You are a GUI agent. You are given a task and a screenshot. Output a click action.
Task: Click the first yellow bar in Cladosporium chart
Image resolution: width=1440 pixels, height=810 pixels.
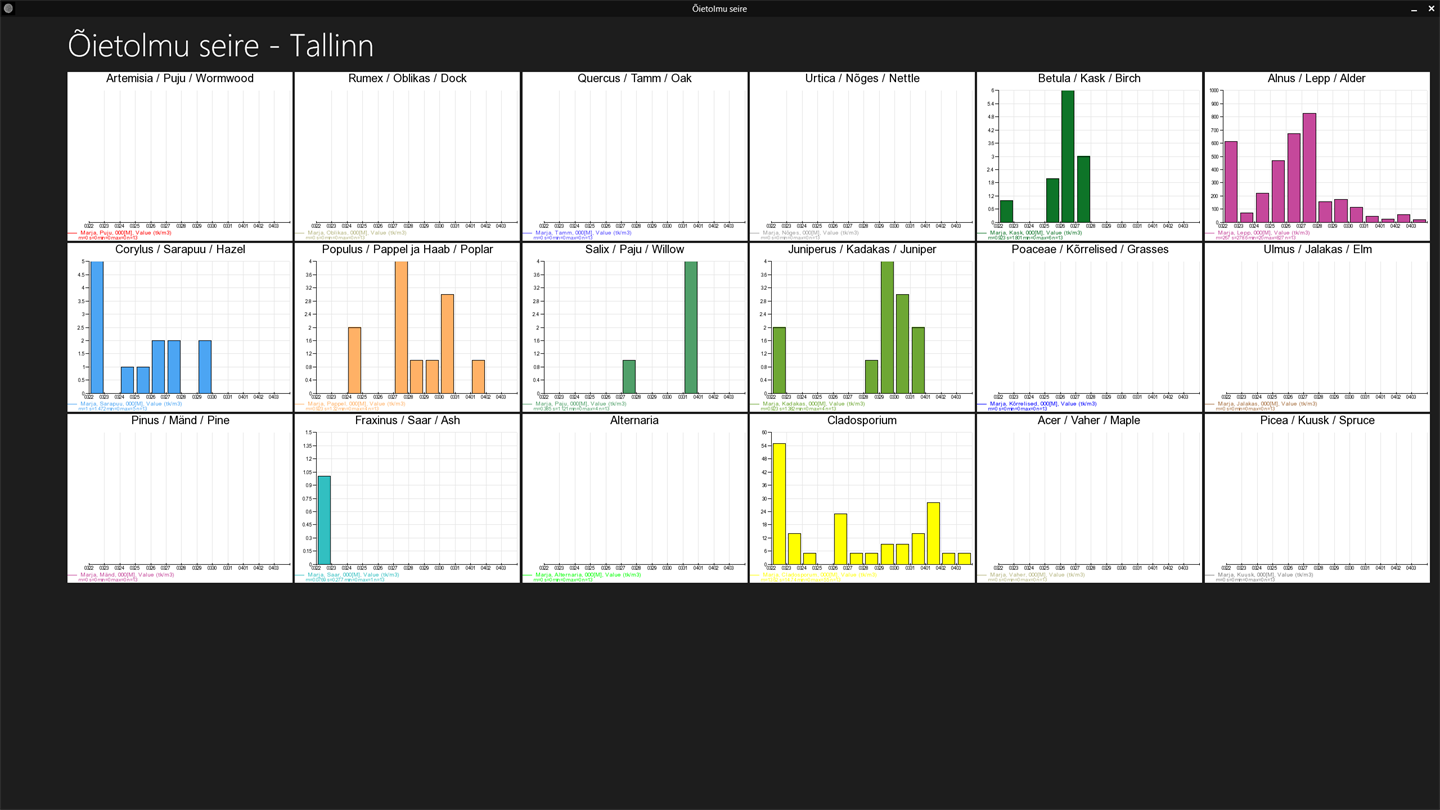click(779, 504)
